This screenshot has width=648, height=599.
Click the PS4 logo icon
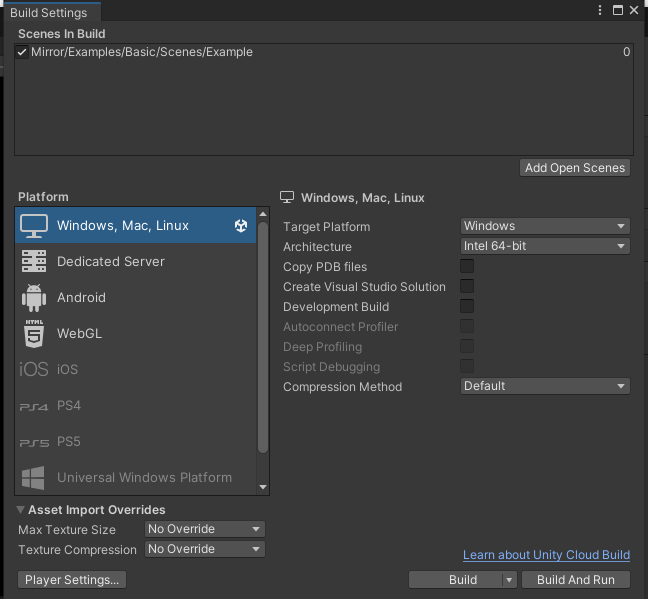point(34,407)
